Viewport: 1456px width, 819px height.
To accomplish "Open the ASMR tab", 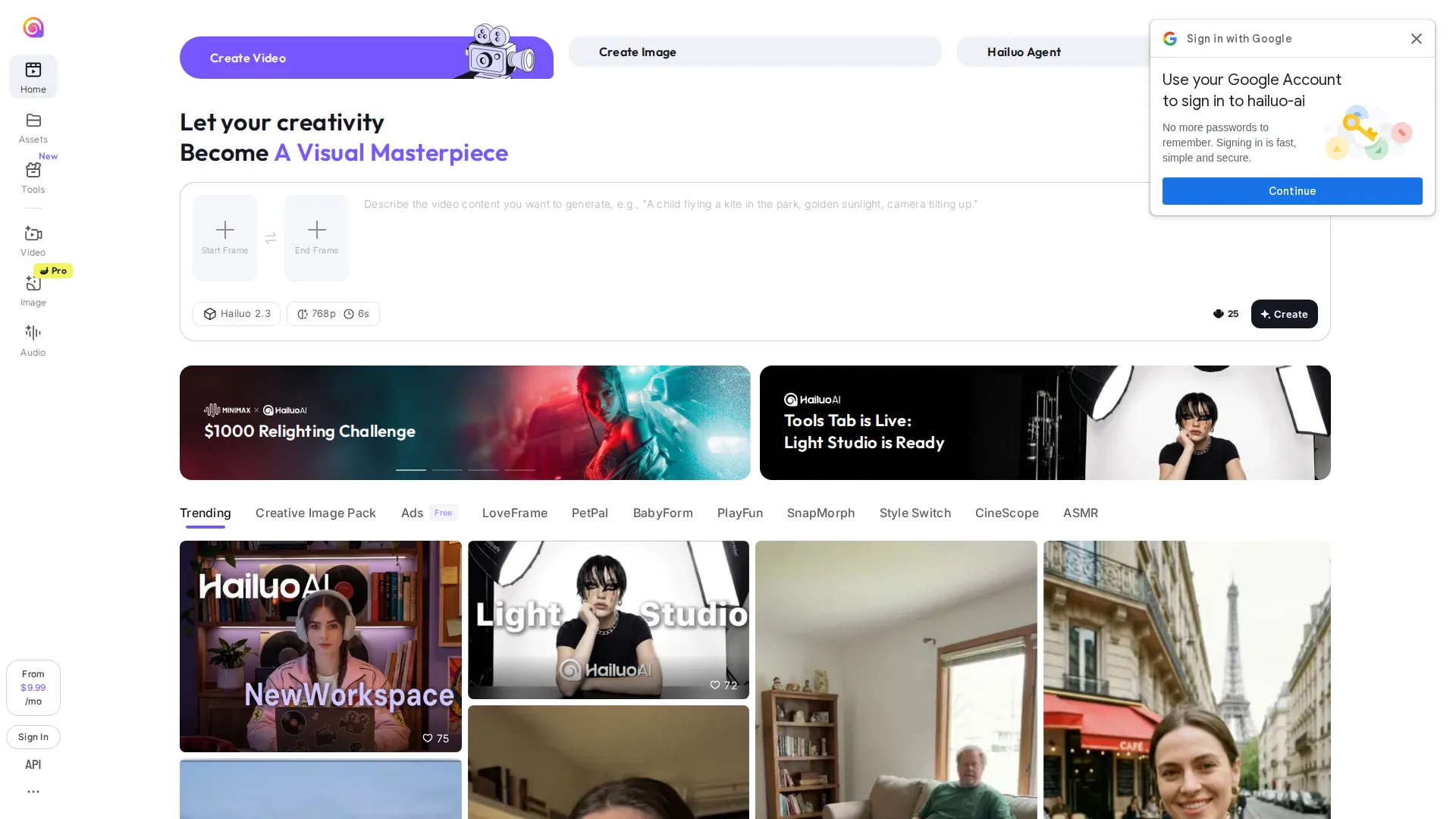I will (x=1081, y=513).
